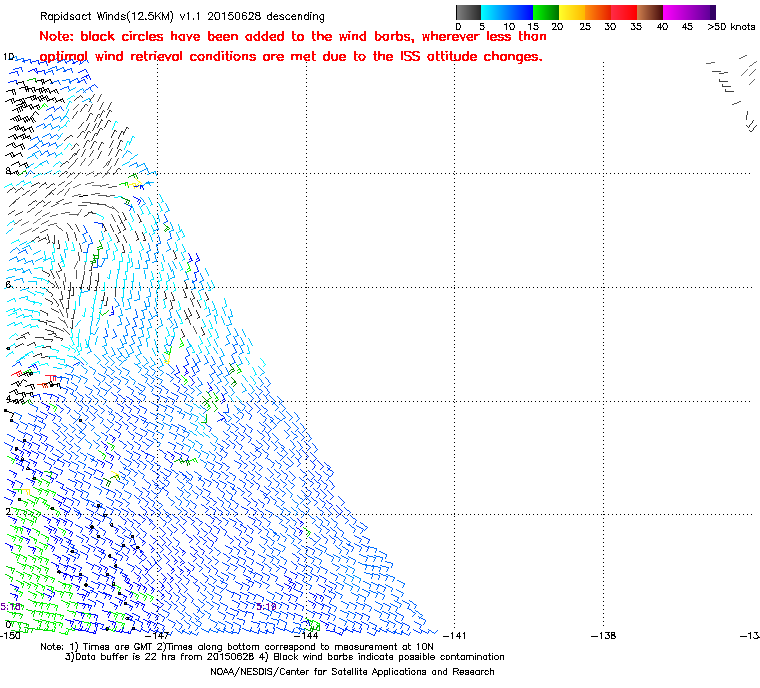760x688 pixels.
Task: Click the longitude label '-141'
Action: tap(455, 635)
